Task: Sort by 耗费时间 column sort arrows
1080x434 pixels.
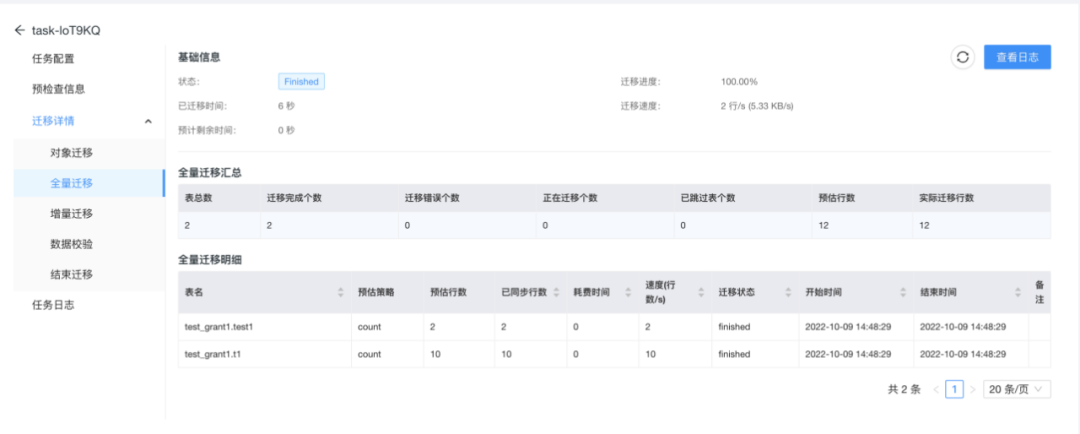Action: click(628, 292)
